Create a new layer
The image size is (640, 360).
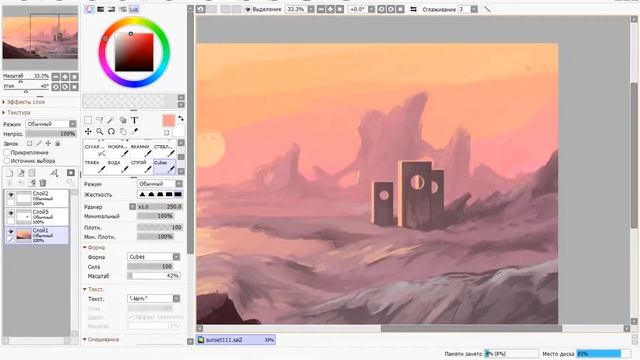pyautogui.click(x=10, y=173)
